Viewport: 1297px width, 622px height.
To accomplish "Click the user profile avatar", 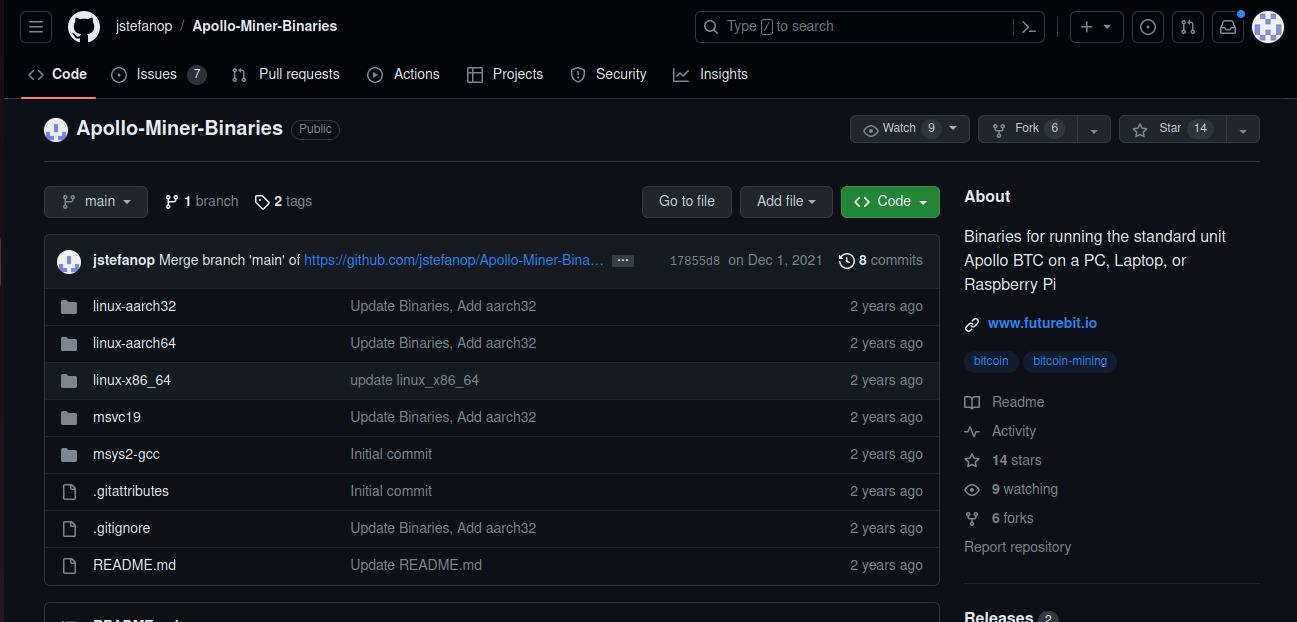I will (1268, 27).
